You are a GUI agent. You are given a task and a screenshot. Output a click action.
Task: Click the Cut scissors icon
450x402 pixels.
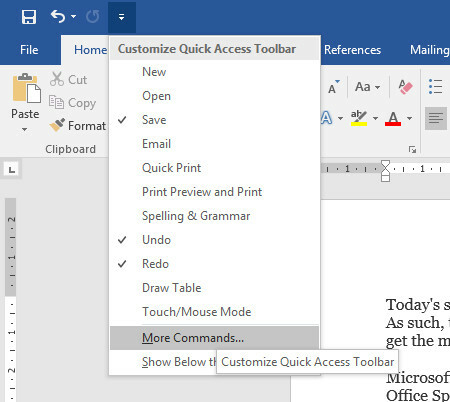click(x=57, y=79)
